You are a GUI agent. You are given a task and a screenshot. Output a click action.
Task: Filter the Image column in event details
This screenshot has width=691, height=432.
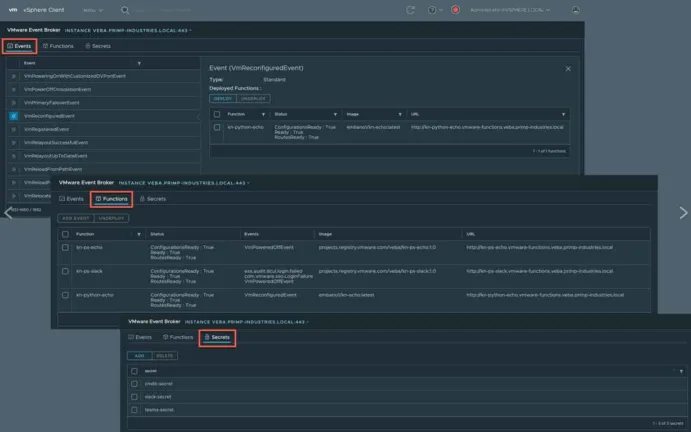tap(400, 115)
